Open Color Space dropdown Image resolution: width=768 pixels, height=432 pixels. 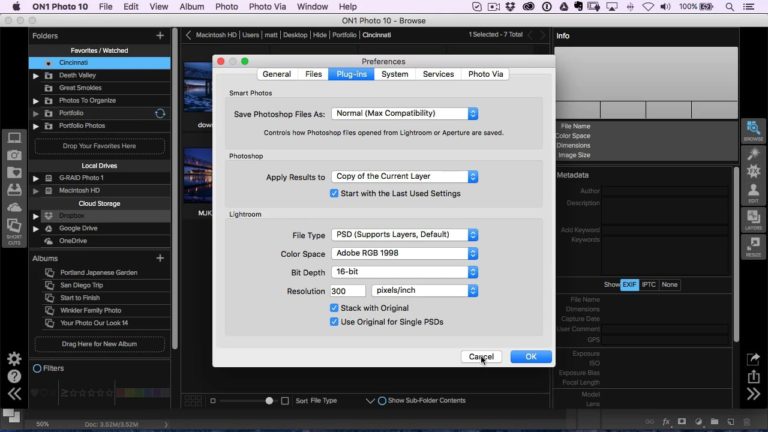coord(405,253)
